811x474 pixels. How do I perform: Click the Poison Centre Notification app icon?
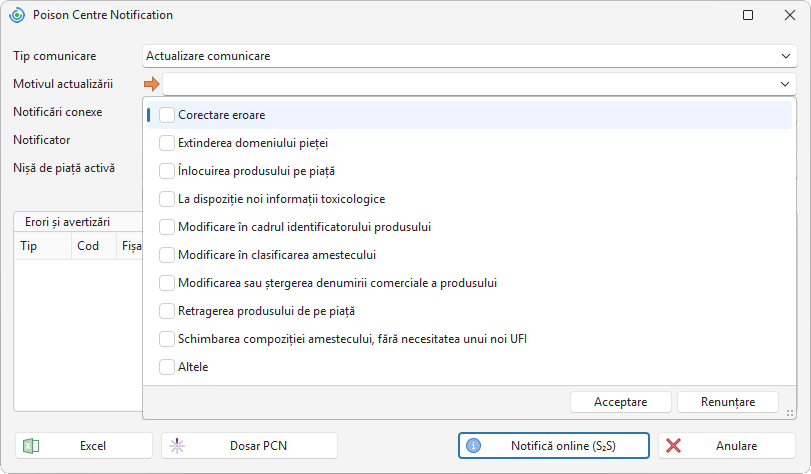pos(17,15)
